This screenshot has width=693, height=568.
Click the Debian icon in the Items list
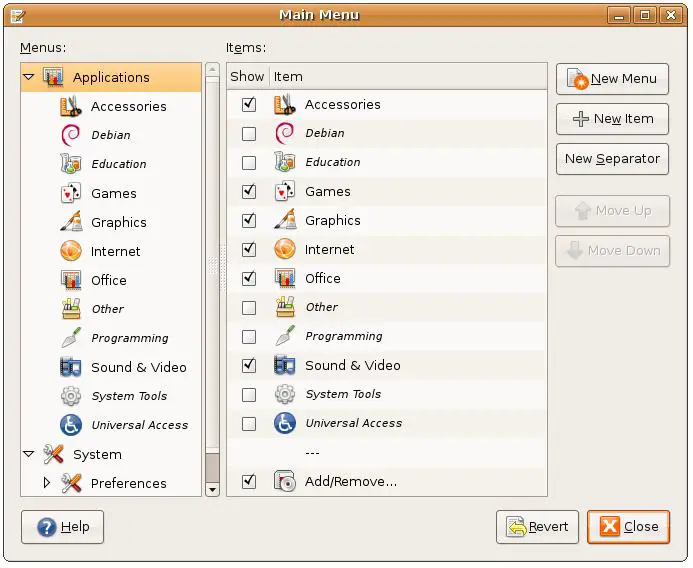[x=285, y=133]
